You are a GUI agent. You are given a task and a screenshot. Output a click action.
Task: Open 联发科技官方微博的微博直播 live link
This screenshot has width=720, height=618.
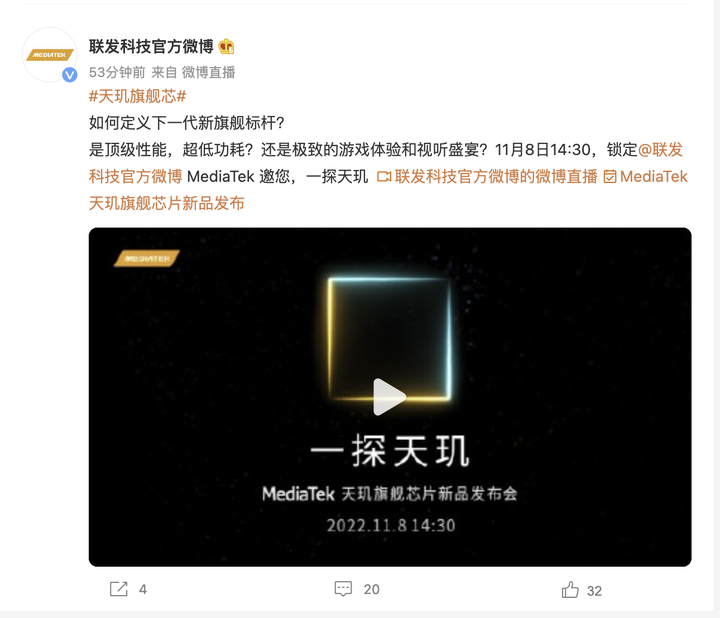pyautogui.click(x=487, y=177)
